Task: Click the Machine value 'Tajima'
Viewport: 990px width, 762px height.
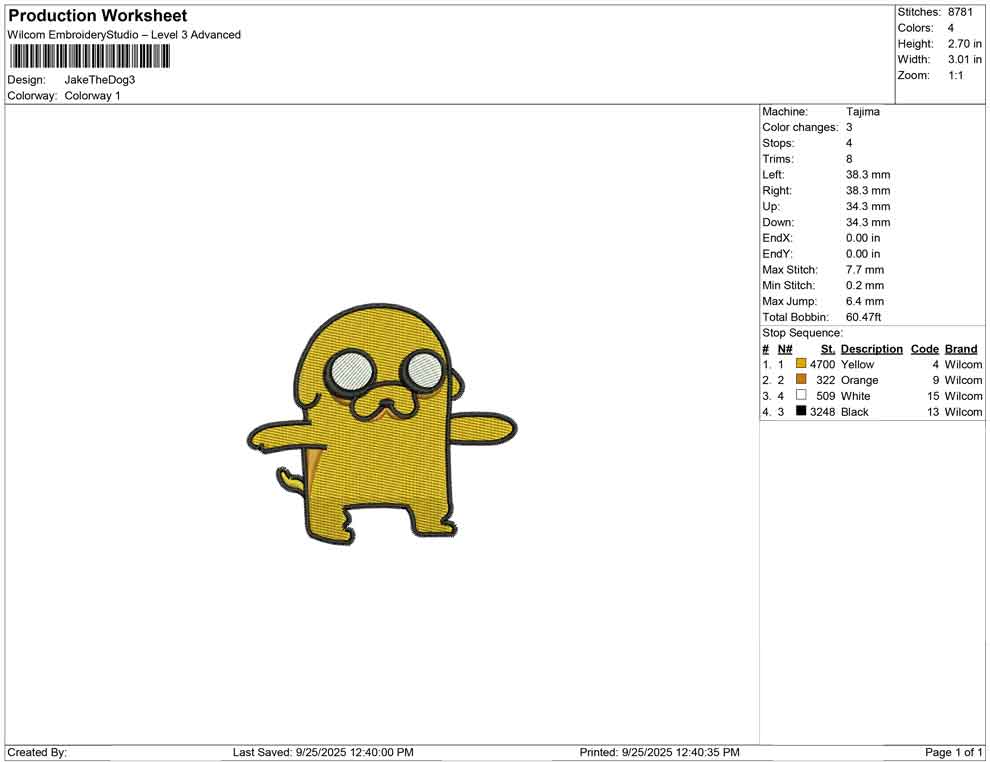Action: (x=863, y=112)
